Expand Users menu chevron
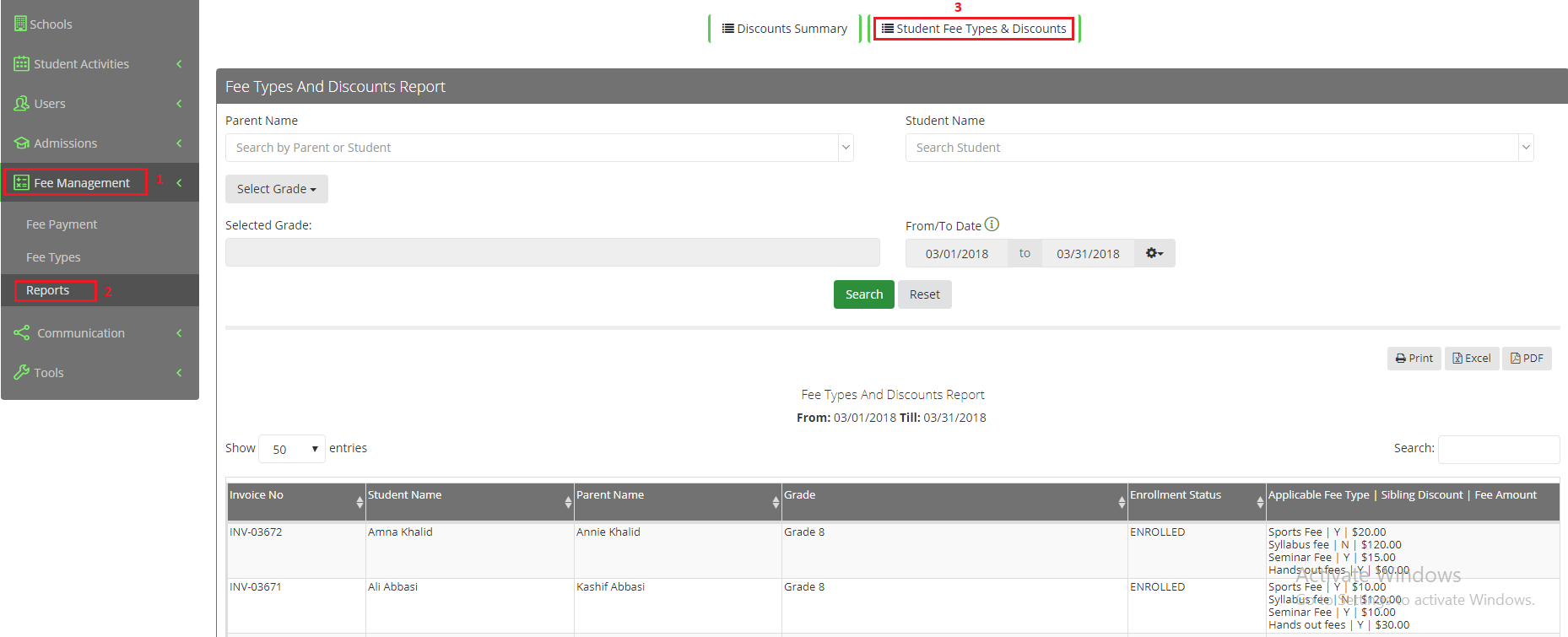 (179, 103)
